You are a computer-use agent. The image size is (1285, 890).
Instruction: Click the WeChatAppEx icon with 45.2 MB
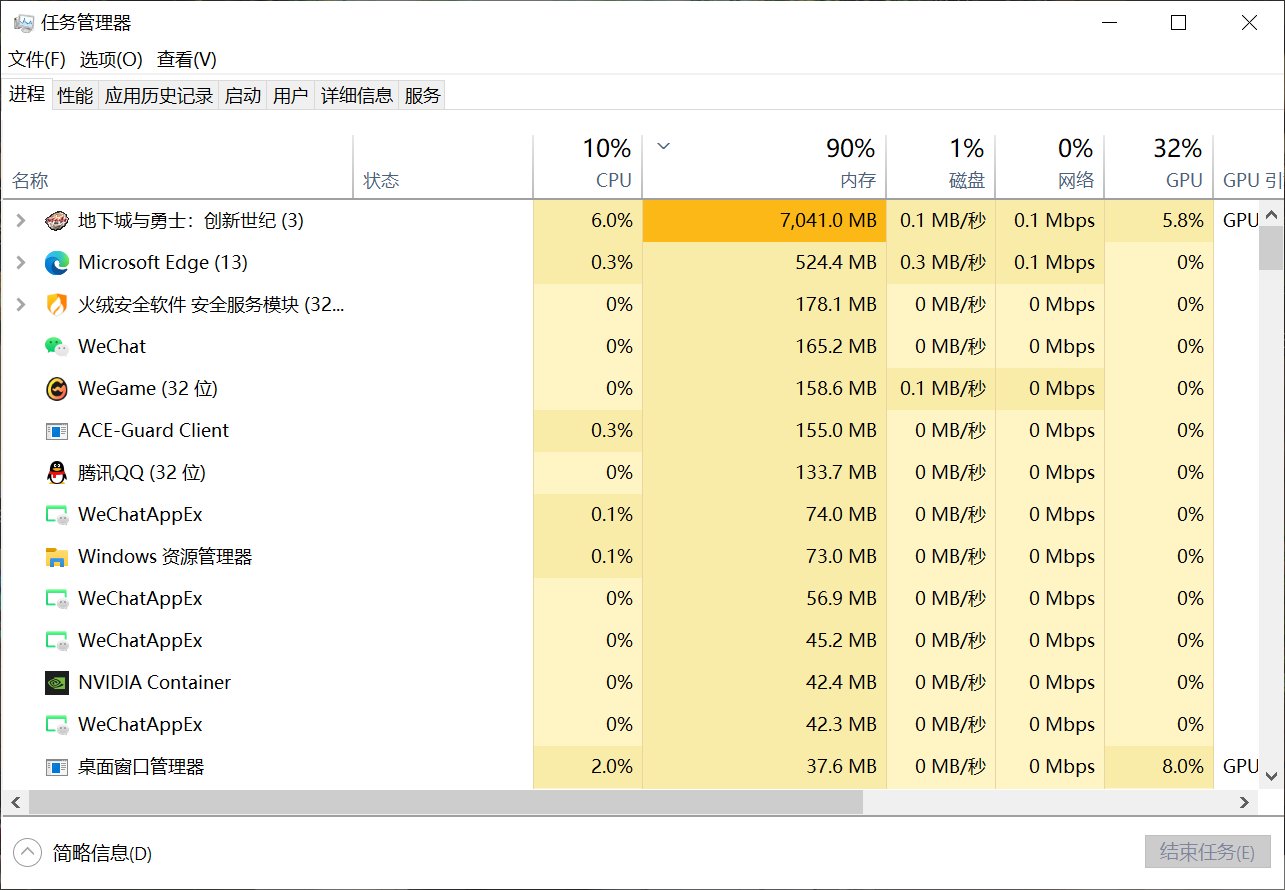coord(57,641)
